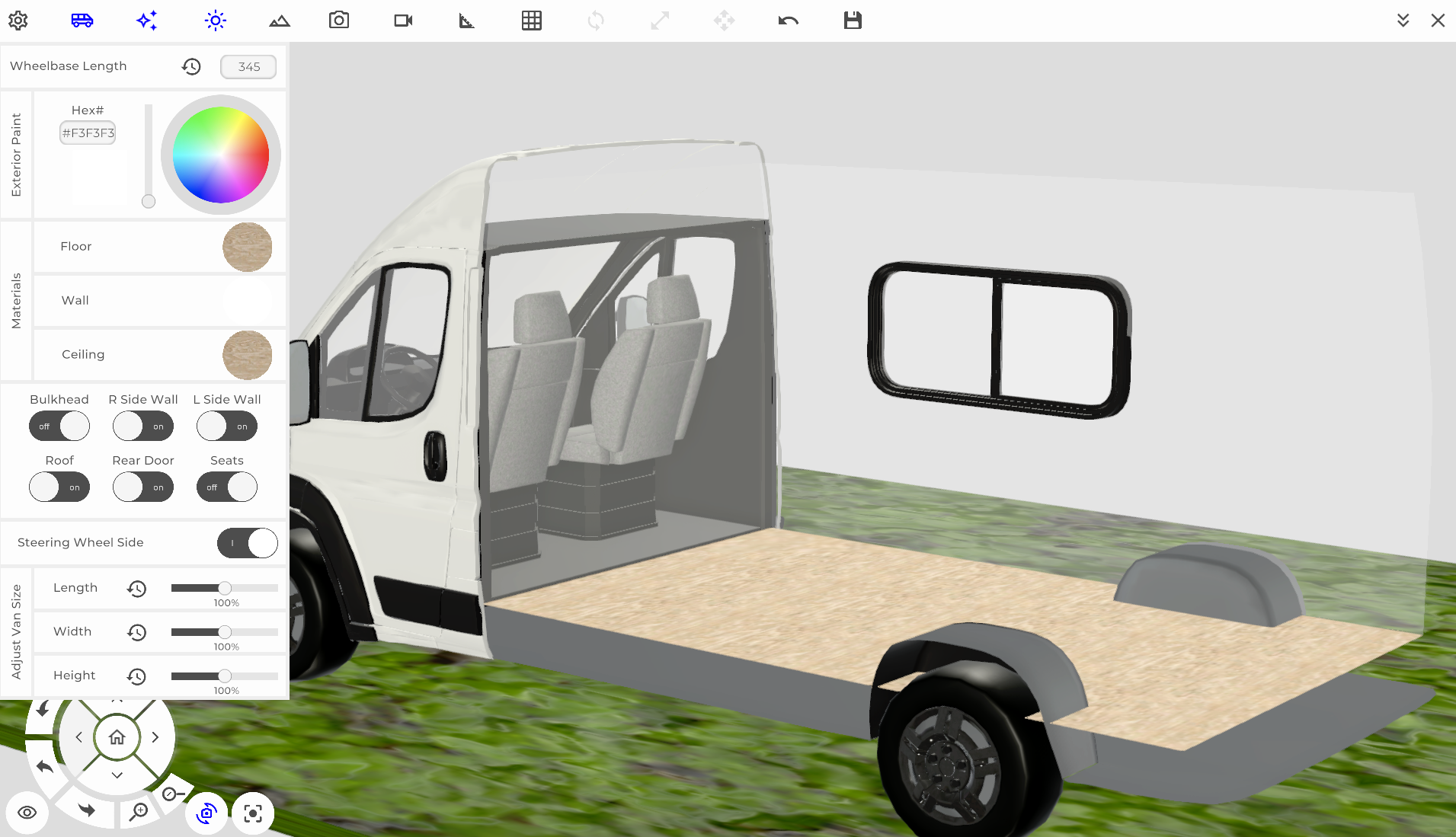Activate the measuring angle ruler tool
The width and height of the screenshot is (1456, 837).
point(467,21)
